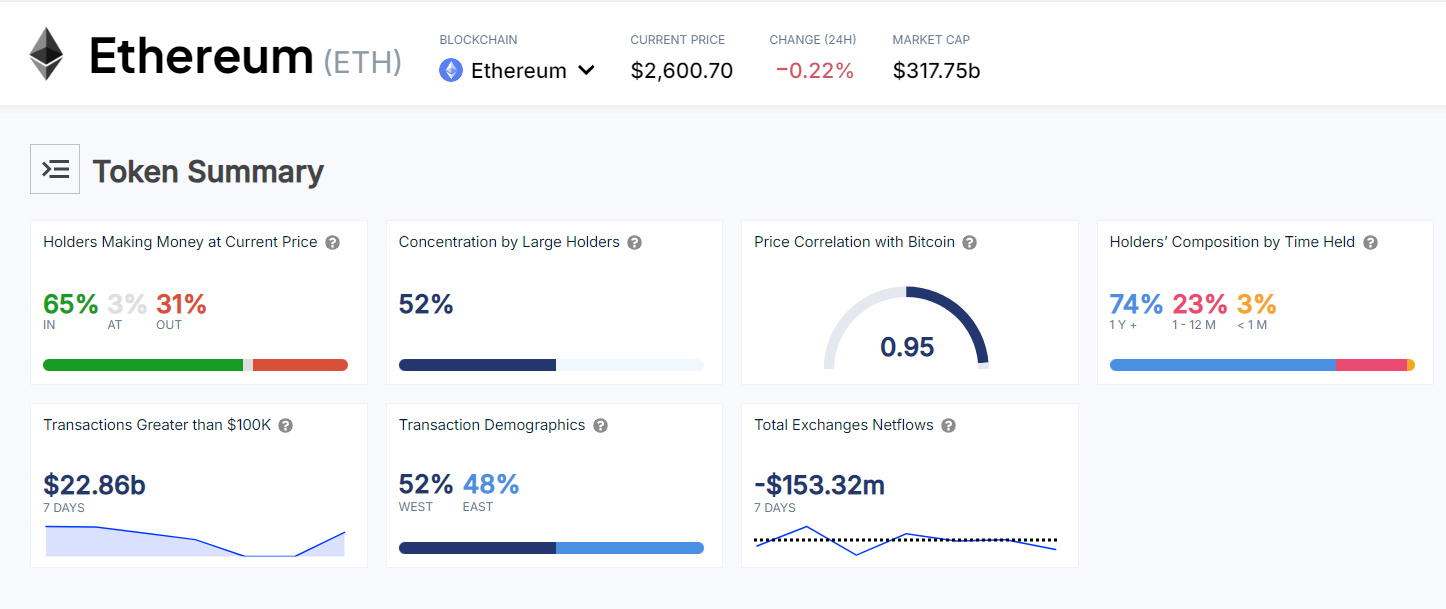
Task: Click the 31% OUT value
Action: [x=181, y=304]
